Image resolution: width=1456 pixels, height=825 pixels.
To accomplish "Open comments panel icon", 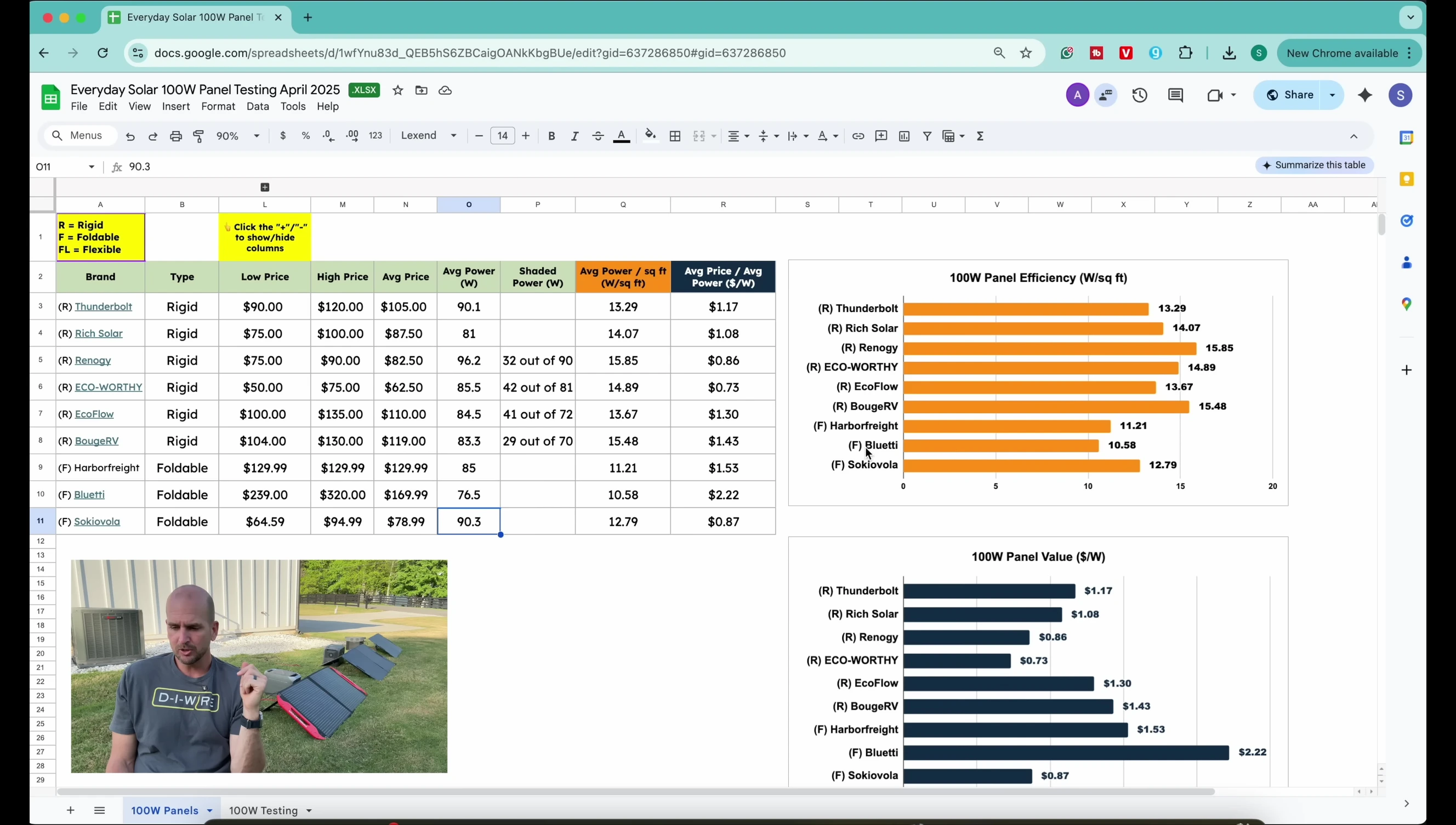I will click(1175, 95).
